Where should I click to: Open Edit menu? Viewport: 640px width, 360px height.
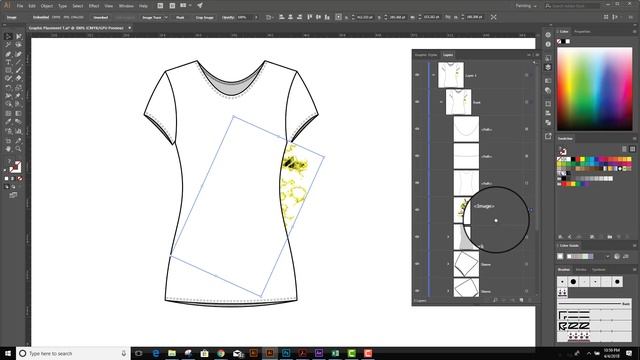[x=32, y=6]
